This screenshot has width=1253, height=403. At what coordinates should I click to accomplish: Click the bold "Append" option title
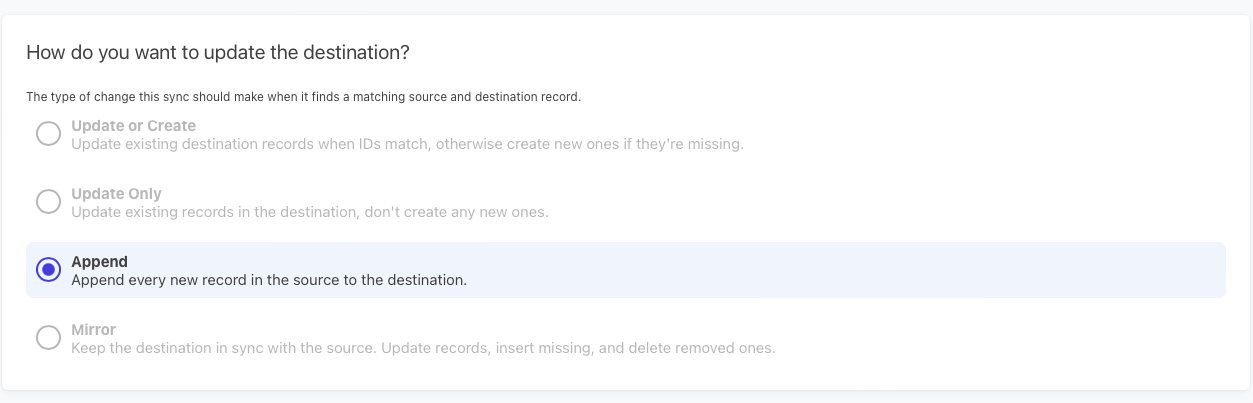tap(99, 262)
